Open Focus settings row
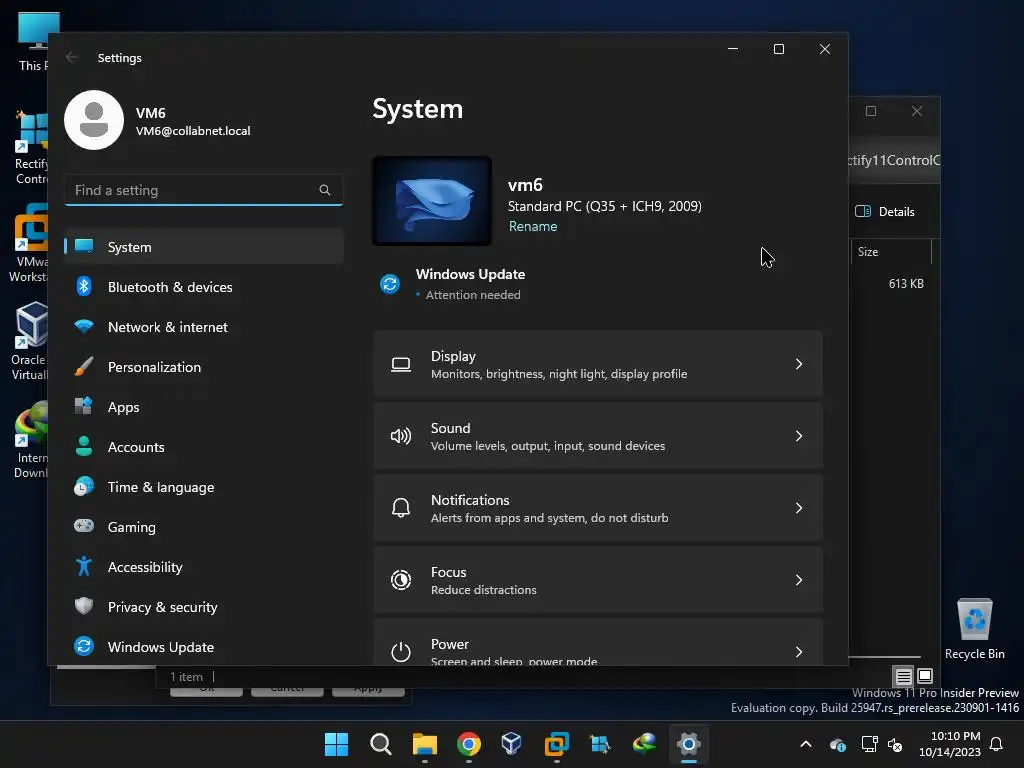Image resolution: width=1024 pixels, height=768 pixels. tap(598, 580)
